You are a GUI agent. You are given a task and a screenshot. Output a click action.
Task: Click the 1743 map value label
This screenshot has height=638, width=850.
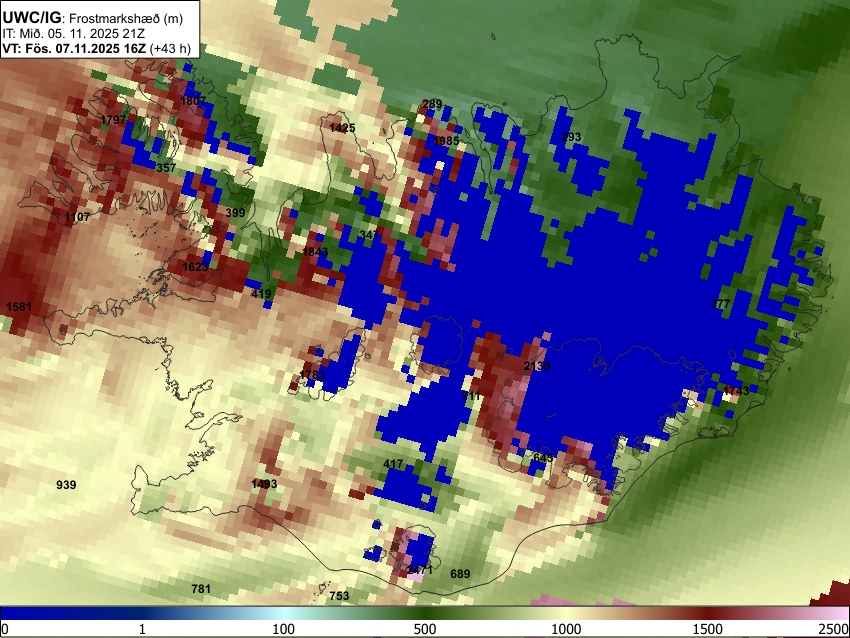coord(736,390)
